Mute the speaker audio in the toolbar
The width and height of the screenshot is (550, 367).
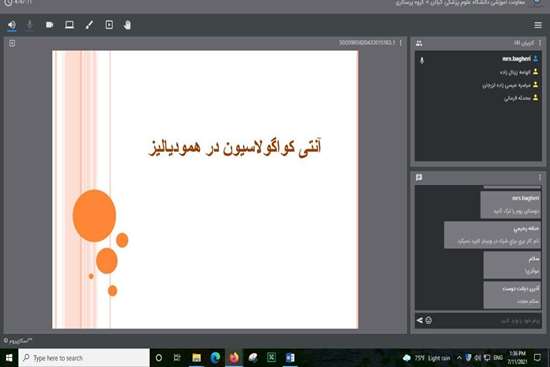tap(12, 25)
